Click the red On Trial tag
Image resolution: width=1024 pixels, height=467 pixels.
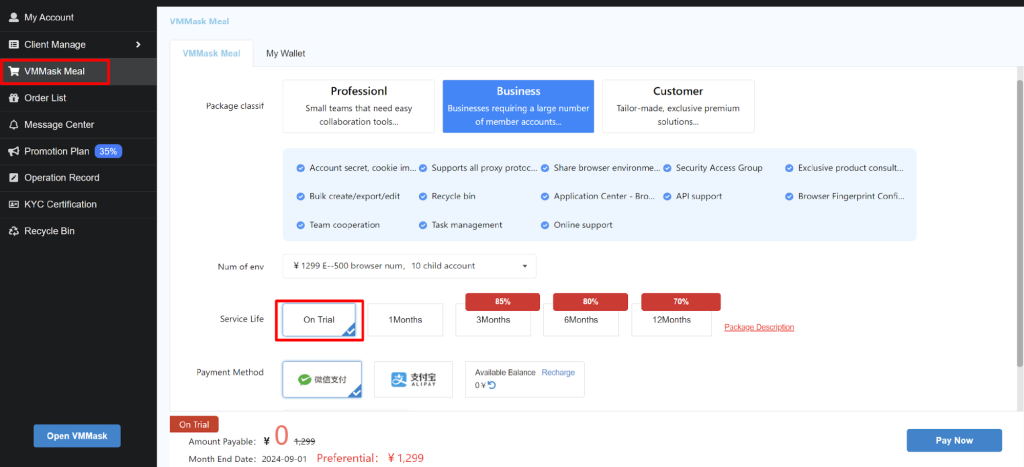point(194,425)
